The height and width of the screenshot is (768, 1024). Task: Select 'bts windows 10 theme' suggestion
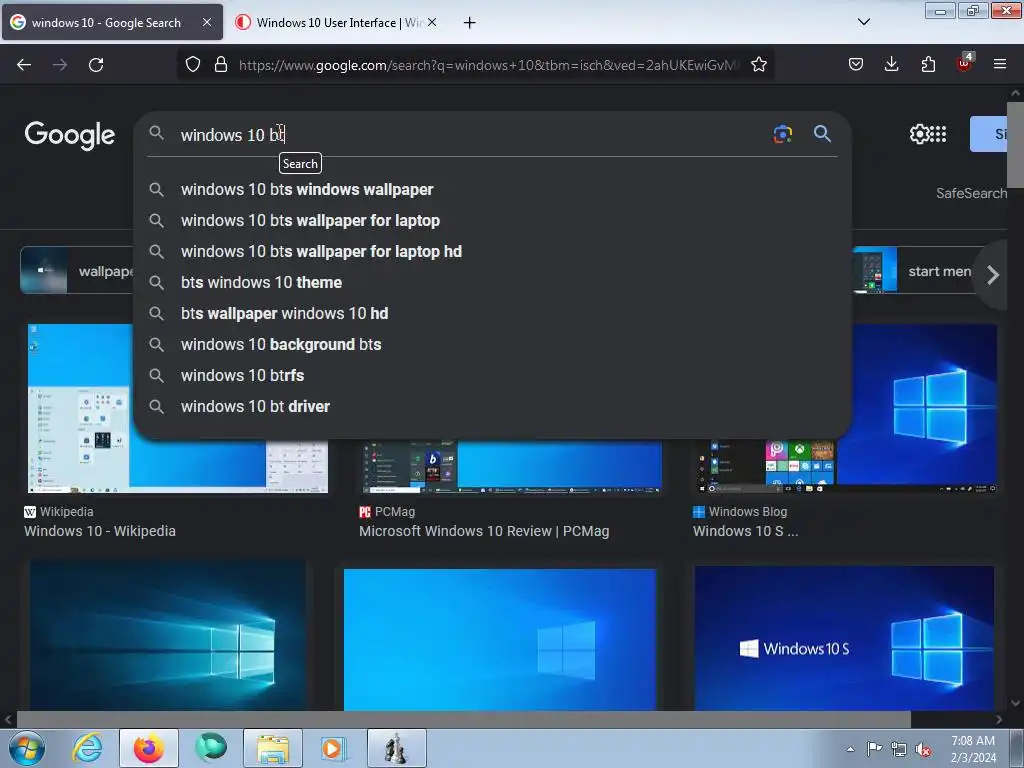pyautogui.click(x=492, y=282)
